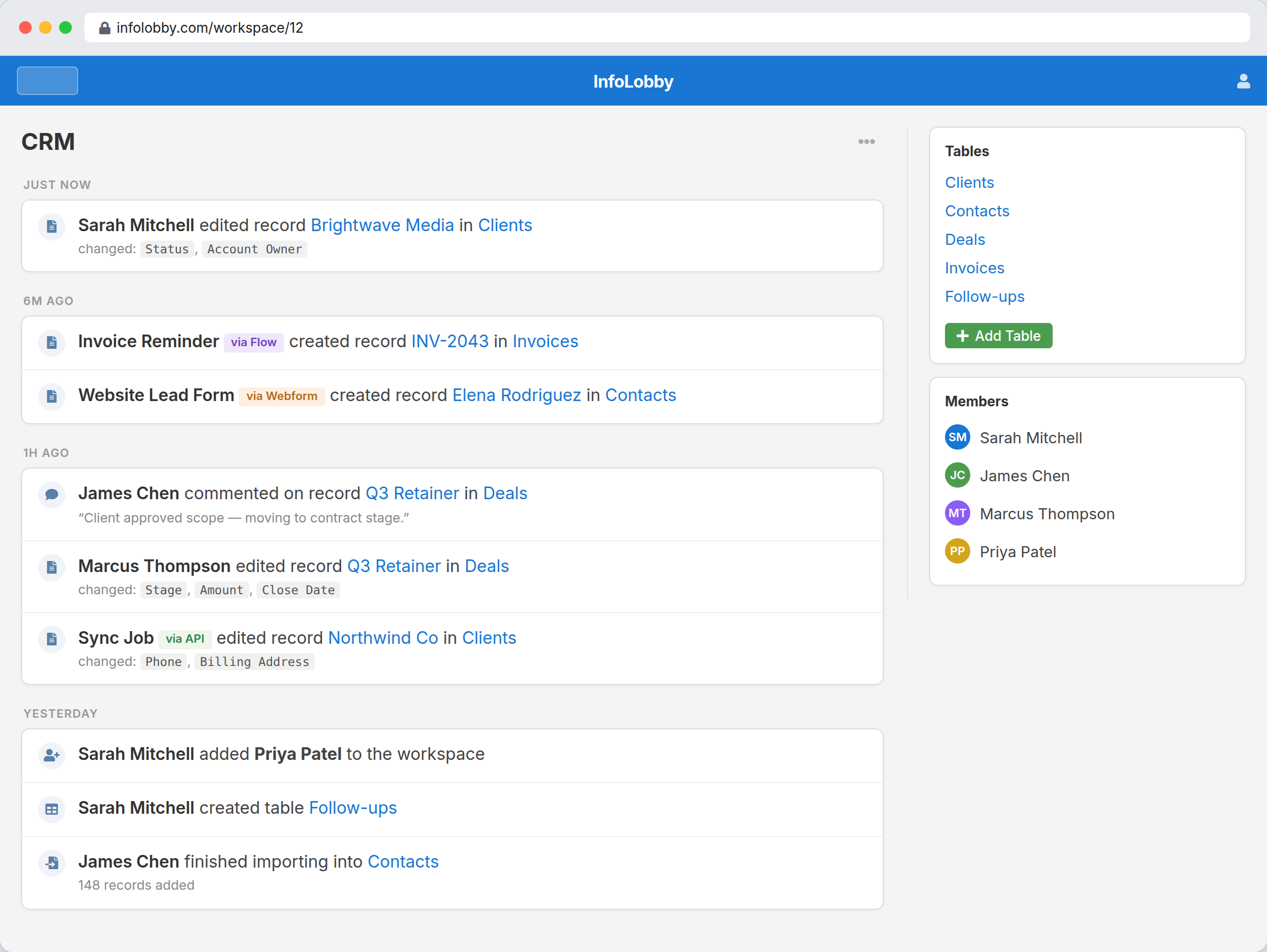Screen dimensions: 1267x952
Task: Open Invoices link in Invoice Reminder entry
Action: click(545, 342)
